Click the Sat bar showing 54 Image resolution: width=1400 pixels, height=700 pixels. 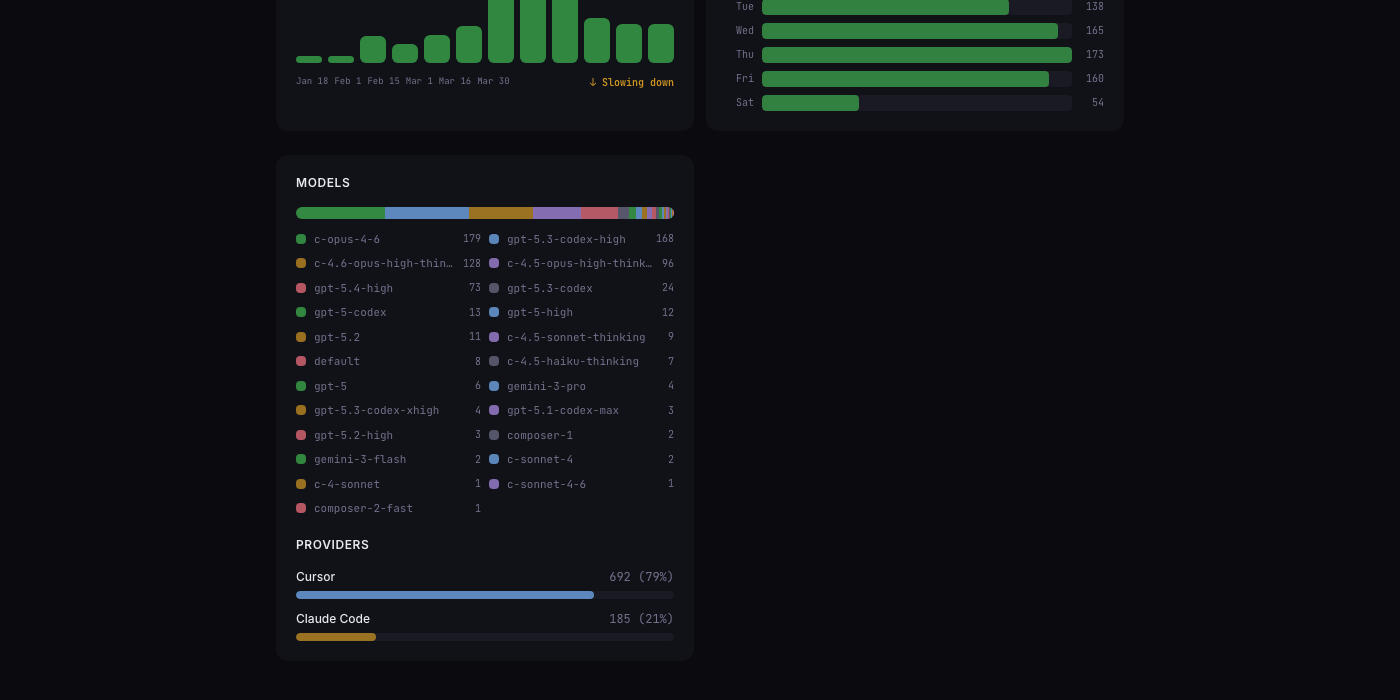[810, 103]
